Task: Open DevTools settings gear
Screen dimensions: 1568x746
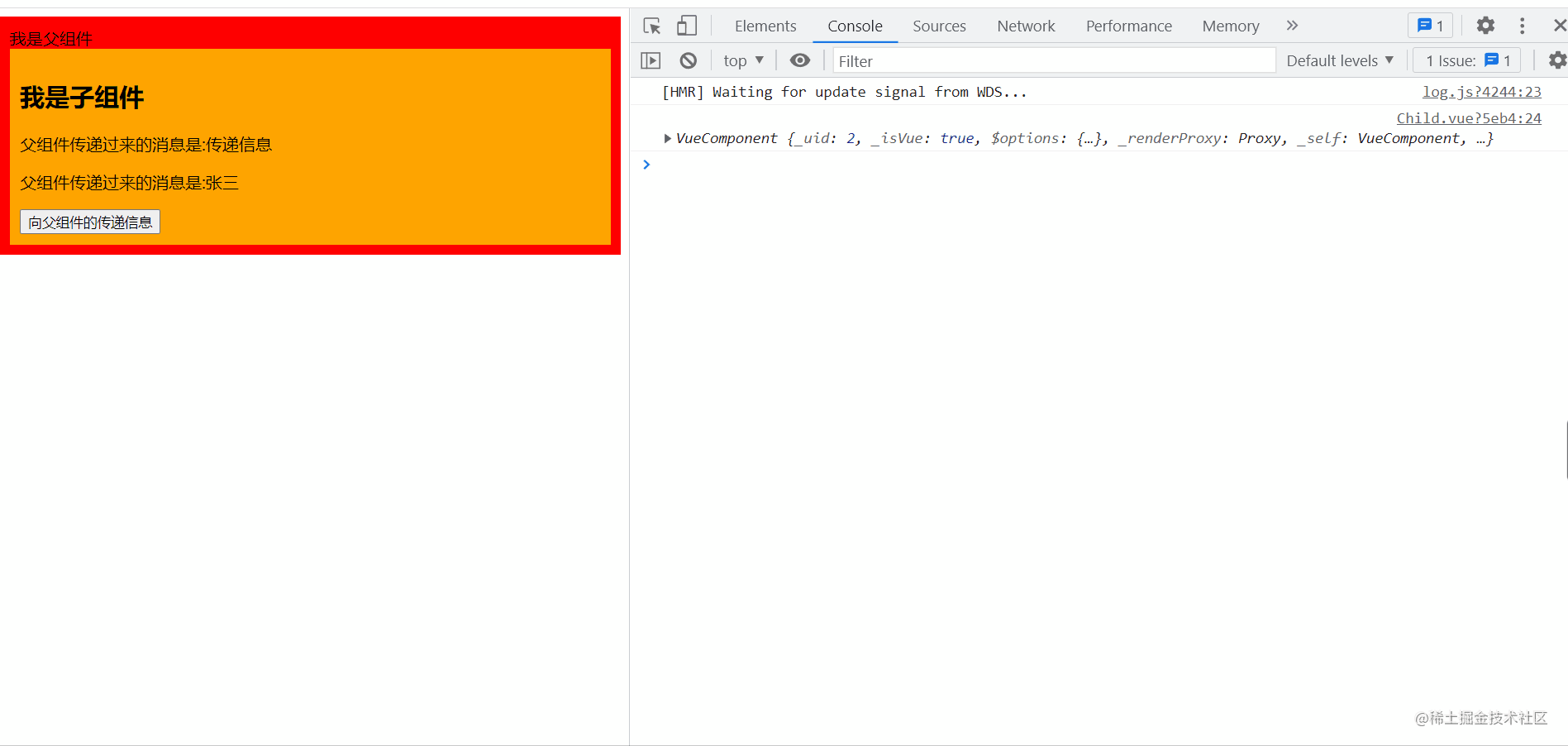Action: click(1485, 26)
